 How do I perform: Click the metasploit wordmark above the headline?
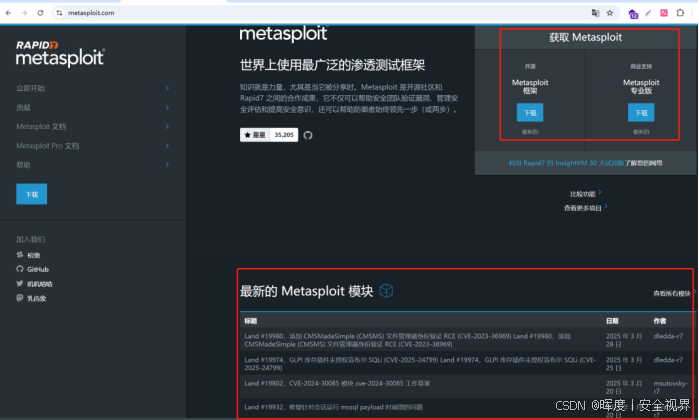point(284,34)
